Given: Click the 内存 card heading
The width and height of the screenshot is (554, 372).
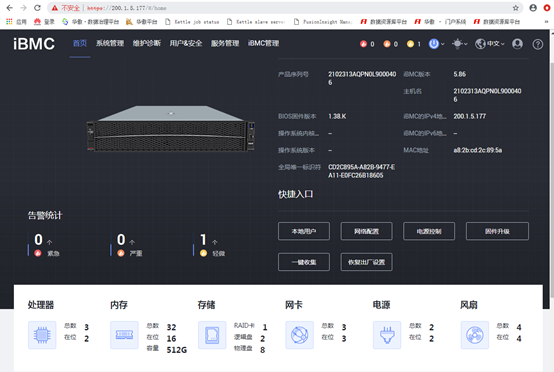Looking at the screenshot, I should (119, 305).
